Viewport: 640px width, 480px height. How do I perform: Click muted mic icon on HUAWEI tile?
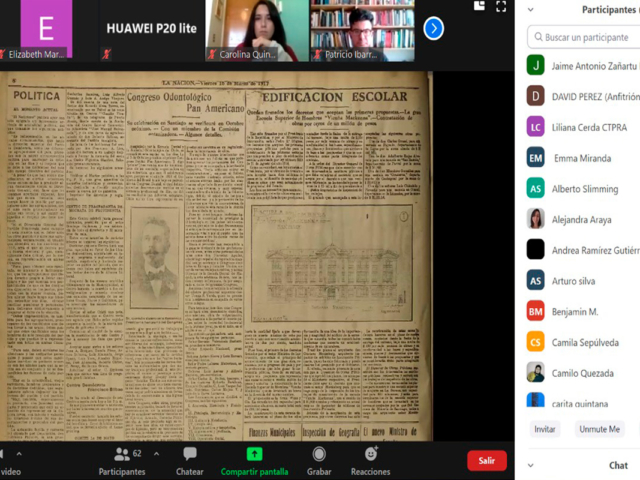tap(106, 54)
